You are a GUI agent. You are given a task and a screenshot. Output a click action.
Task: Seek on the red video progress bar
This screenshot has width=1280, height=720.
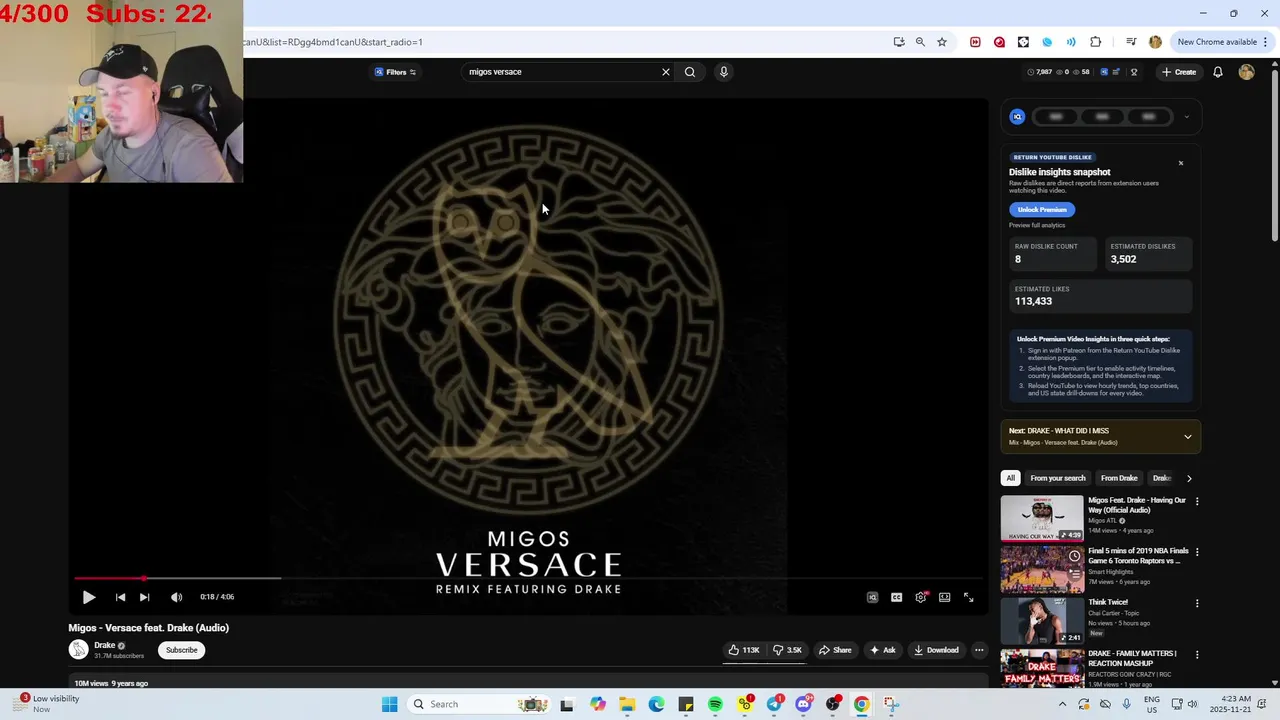(528, 578)
